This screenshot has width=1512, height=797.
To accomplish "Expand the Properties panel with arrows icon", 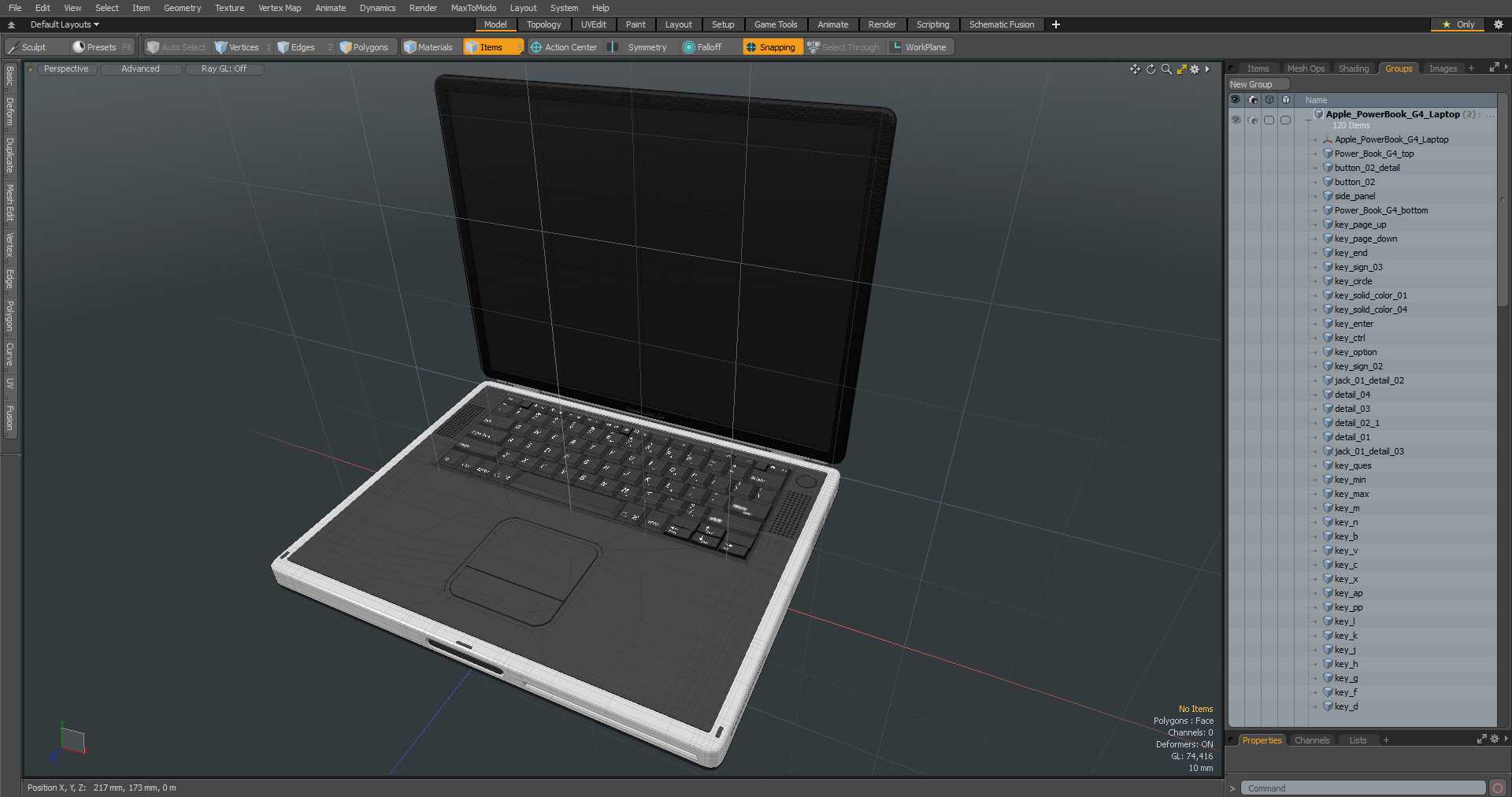I will 1481,740.
